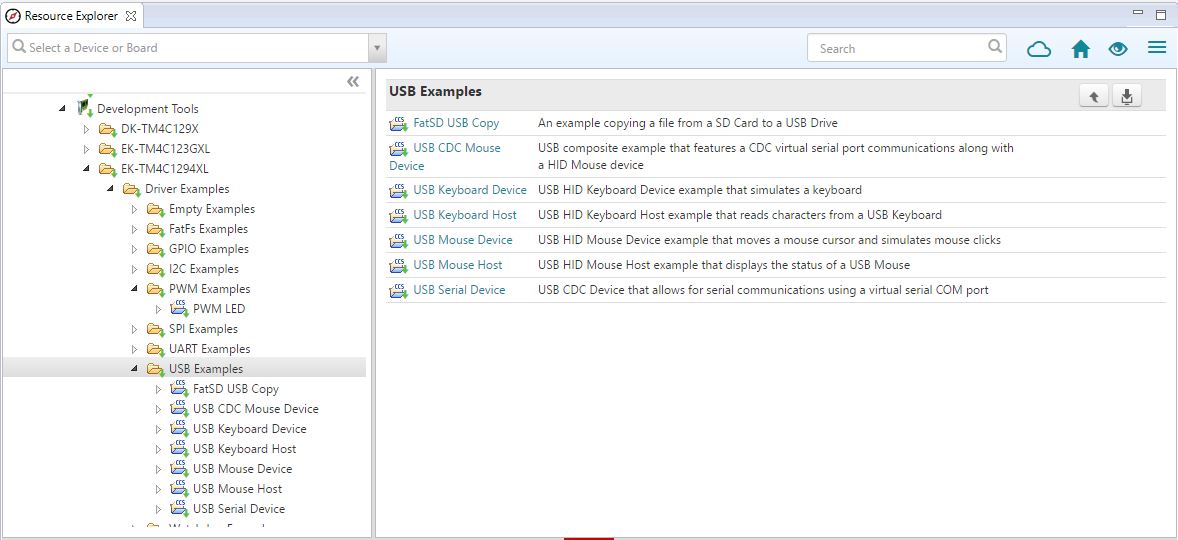Click the FatSD USB Copy project icon in the list

coord(398,124)
